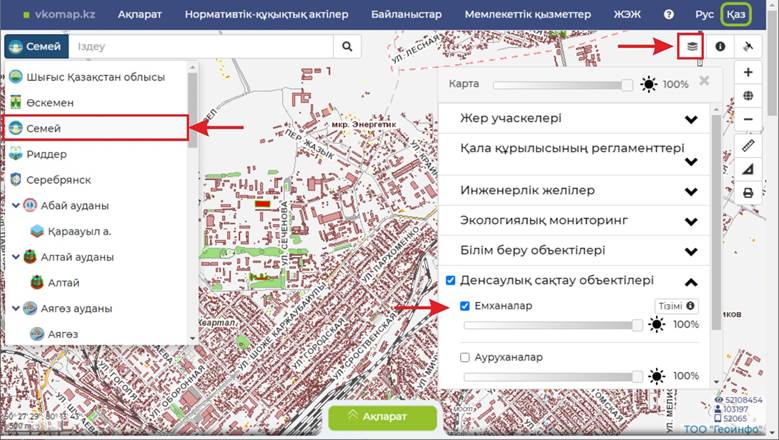Click the information icon in map toolbar
The width and height of the screenshot is (779, 440).
click(720, 47)
